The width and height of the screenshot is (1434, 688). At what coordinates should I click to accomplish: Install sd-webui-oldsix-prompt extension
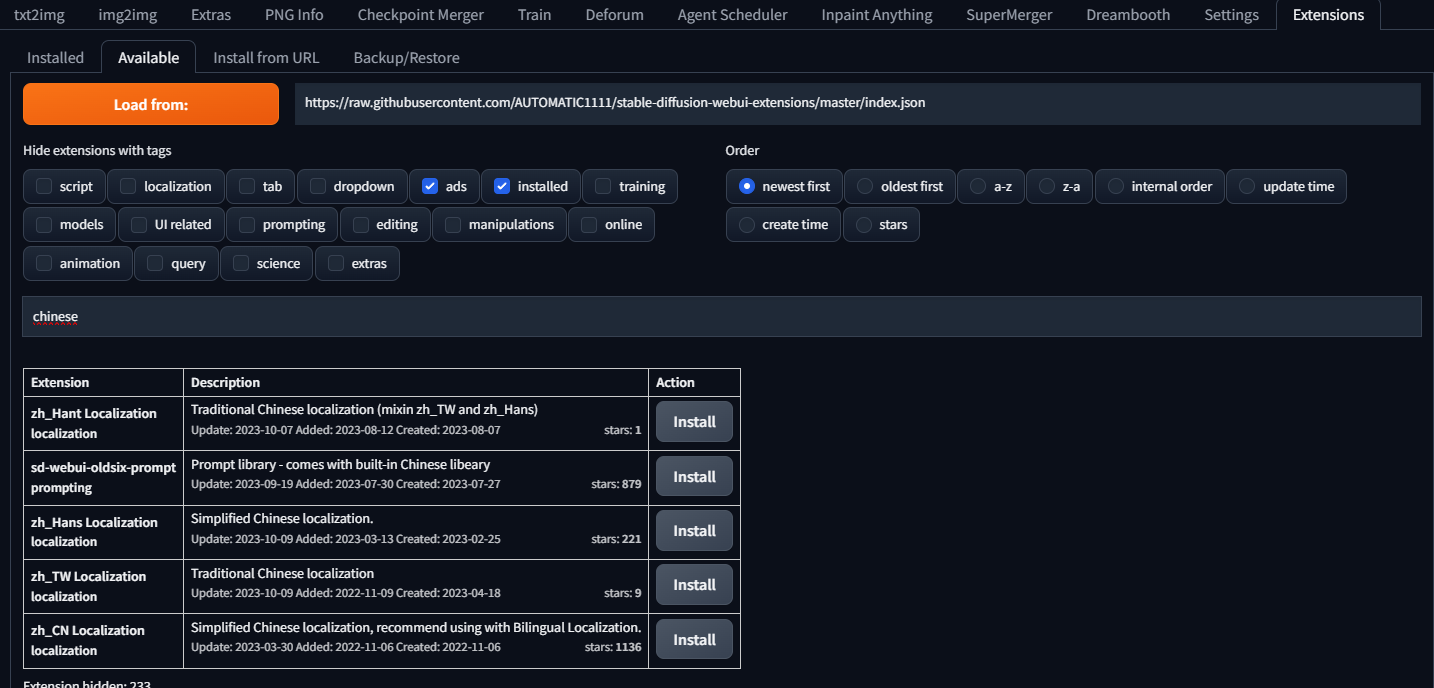click(694, 477)
